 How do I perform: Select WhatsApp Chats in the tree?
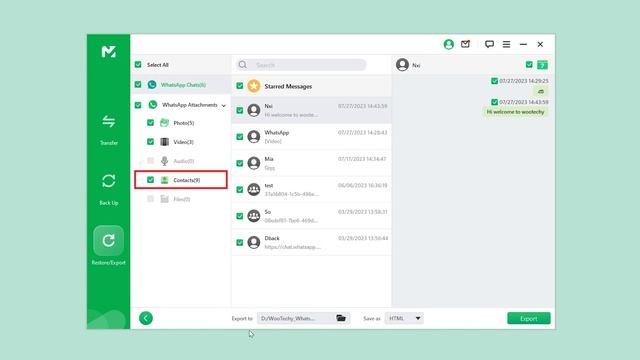[181, 84]
